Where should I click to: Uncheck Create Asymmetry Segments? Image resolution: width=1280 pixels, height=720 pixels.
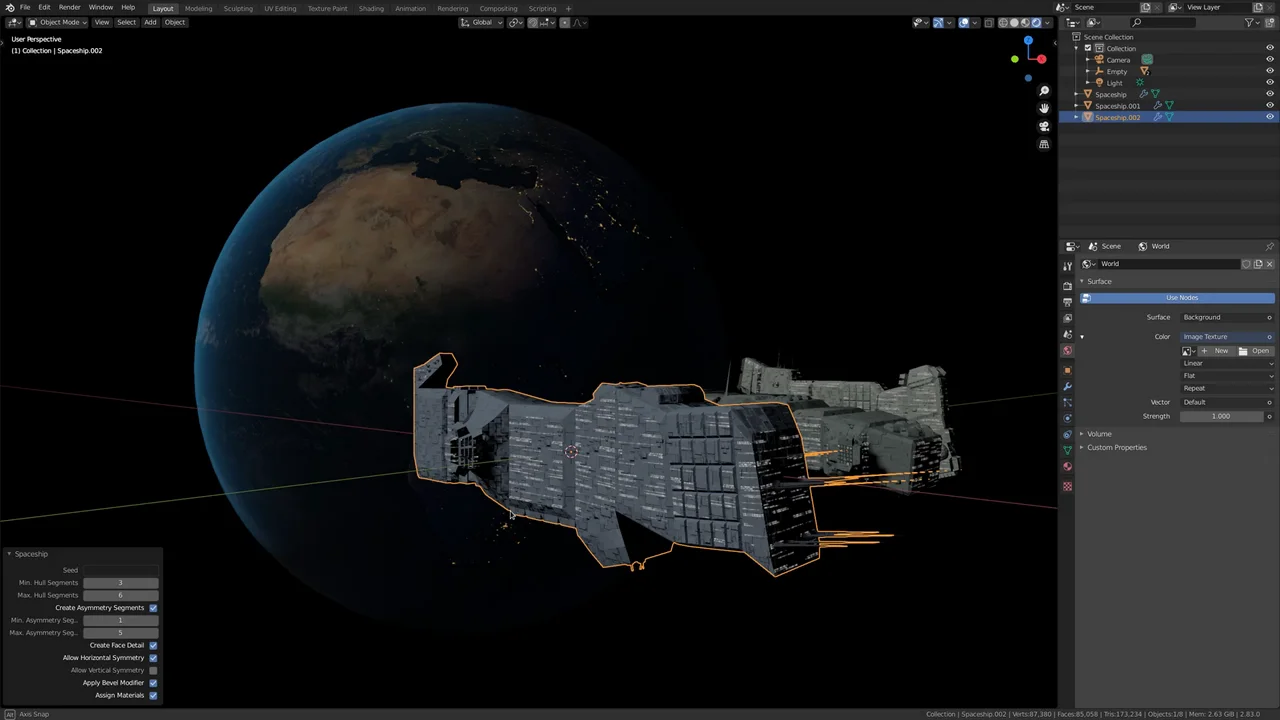153,608
